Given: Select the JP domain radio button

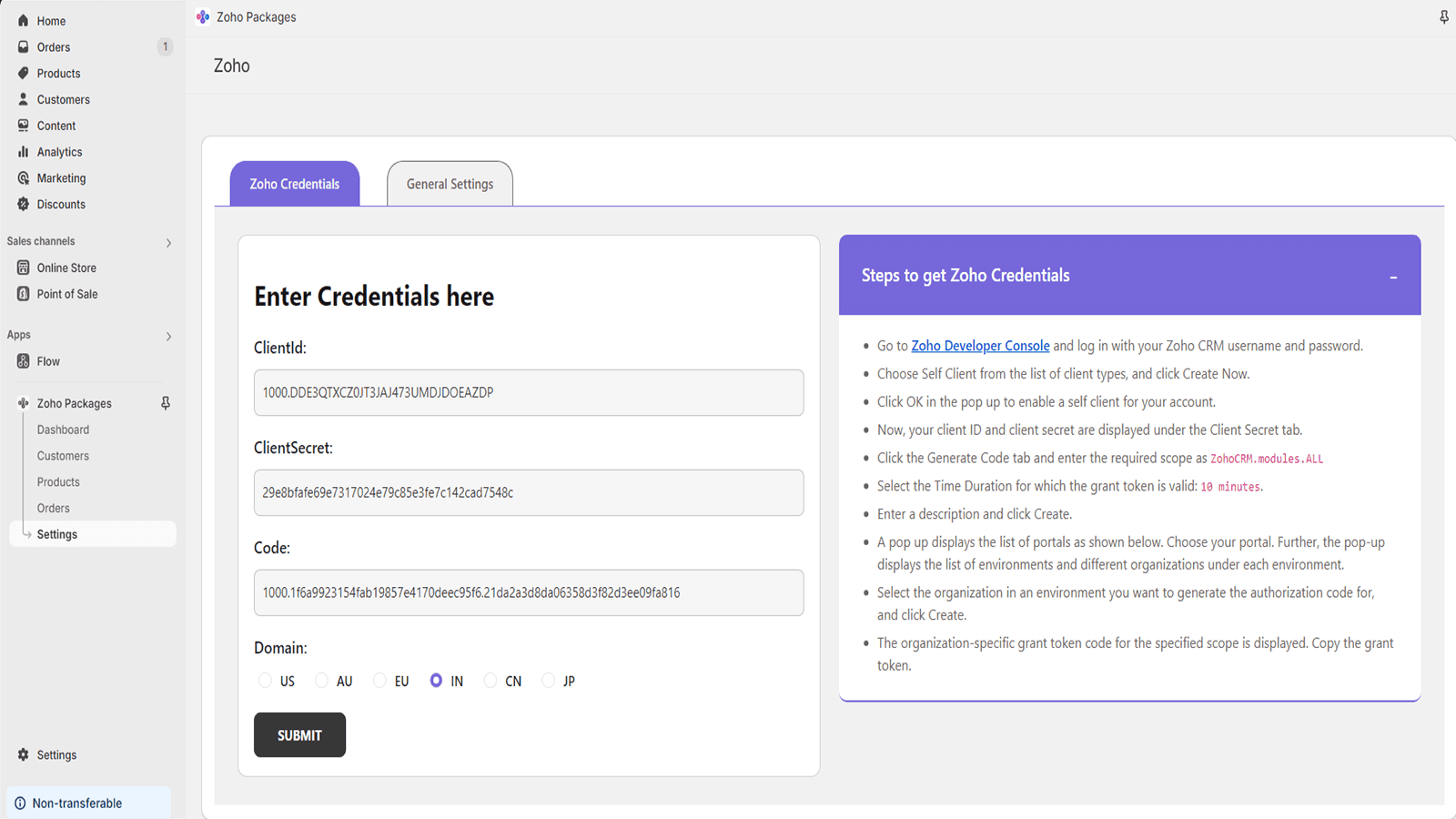Looking at the screenshot, I should pyautogui.click(x=549, y=680).
